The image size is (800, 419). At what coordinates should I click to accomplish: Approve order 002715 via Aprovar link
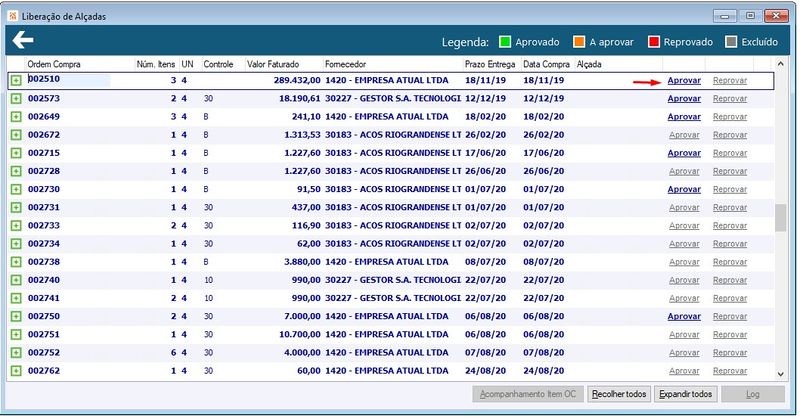click(x=684, y=153)
